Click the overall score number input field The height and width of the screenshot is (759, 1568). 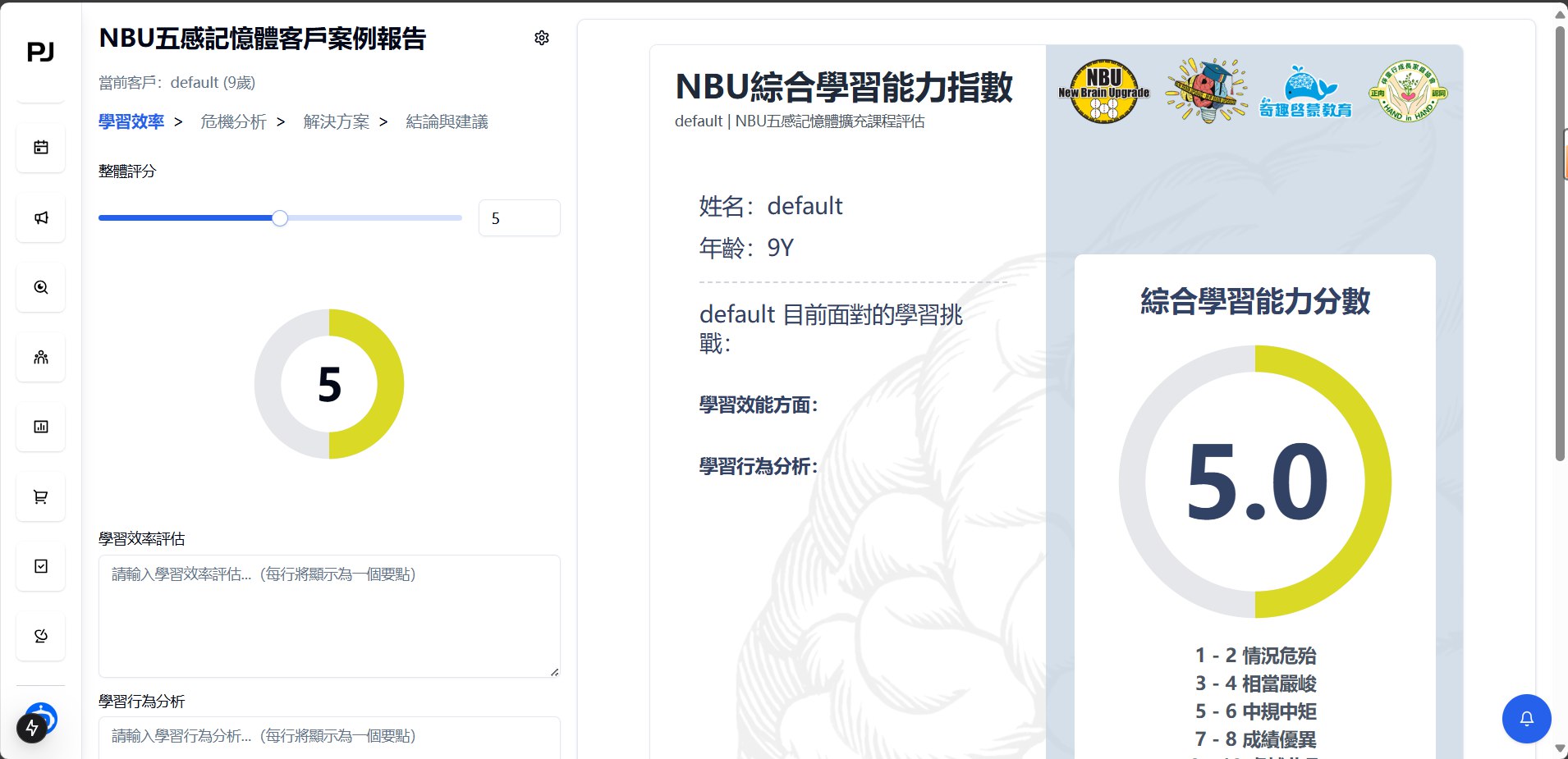coord(519,218)
